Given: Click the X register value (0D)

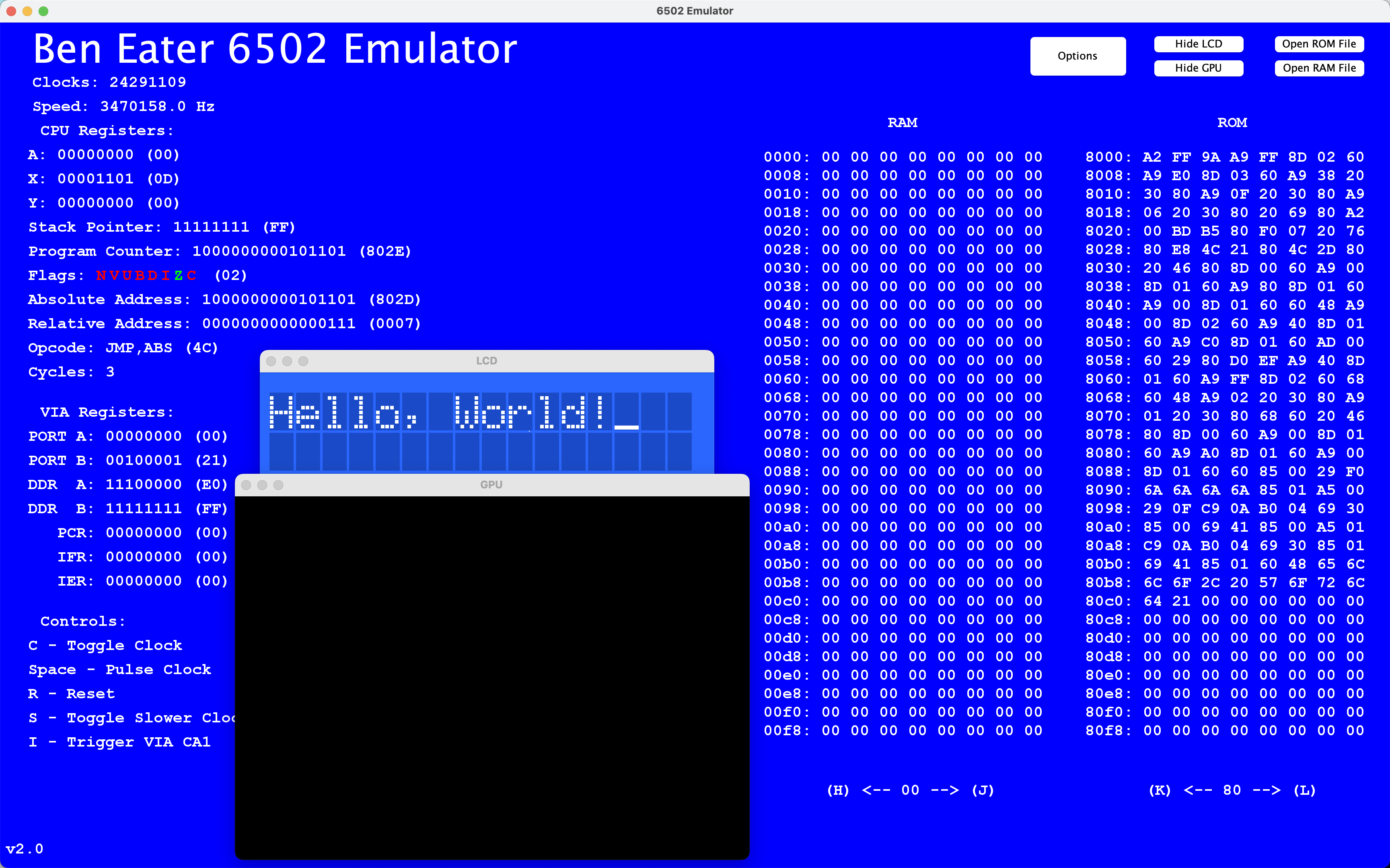Looking at the screenshot, I should [104, 179].
